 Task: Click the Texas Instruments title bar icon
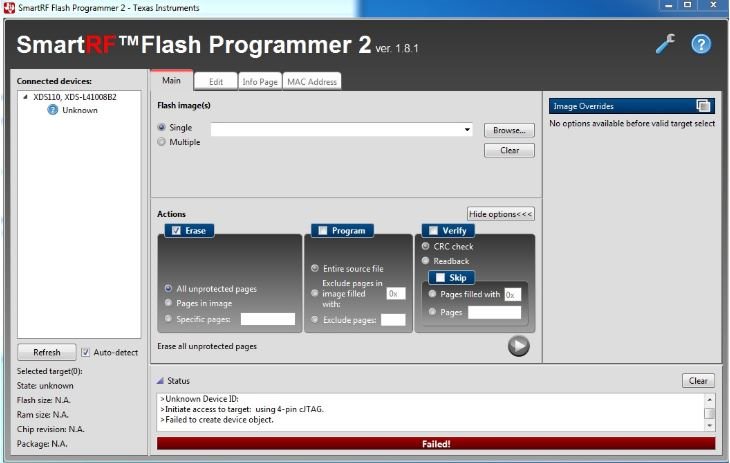[9, 7]
